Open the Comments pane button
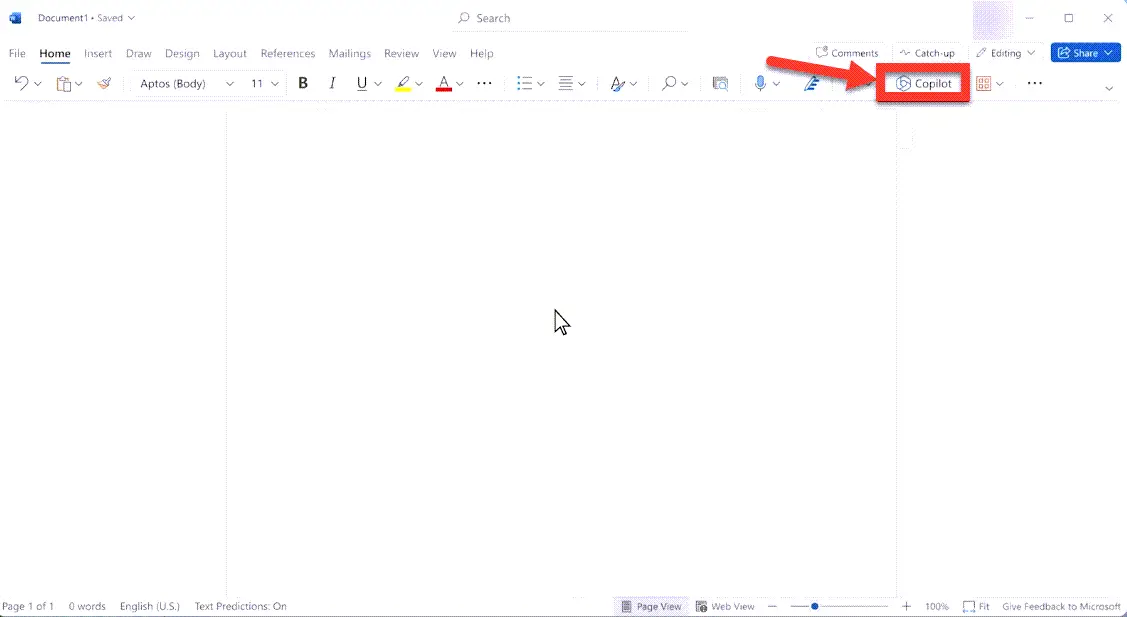This screenshot has width=1127, height=617. click(847, 53)
